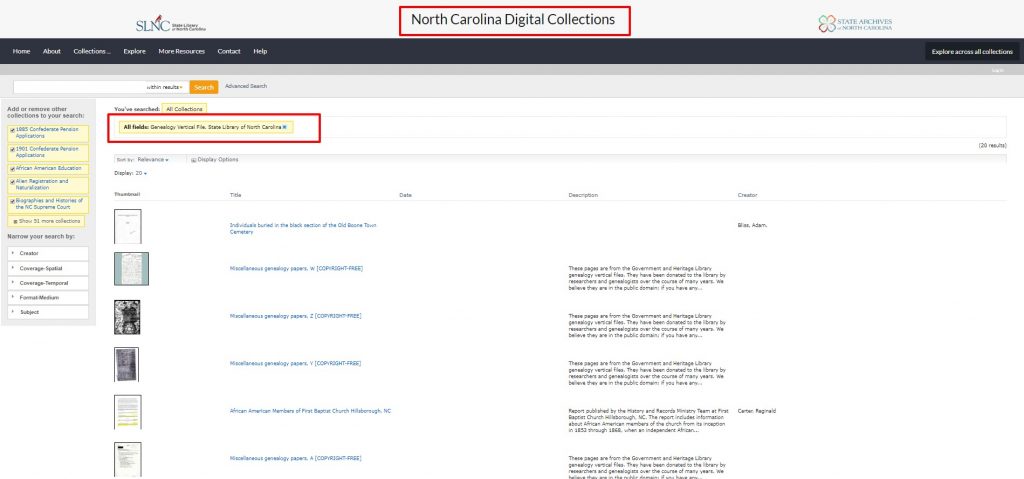Uncheck African American Education collection
Screen dimensions: 1024x479
pyautogui.click(x=12, y=169)
